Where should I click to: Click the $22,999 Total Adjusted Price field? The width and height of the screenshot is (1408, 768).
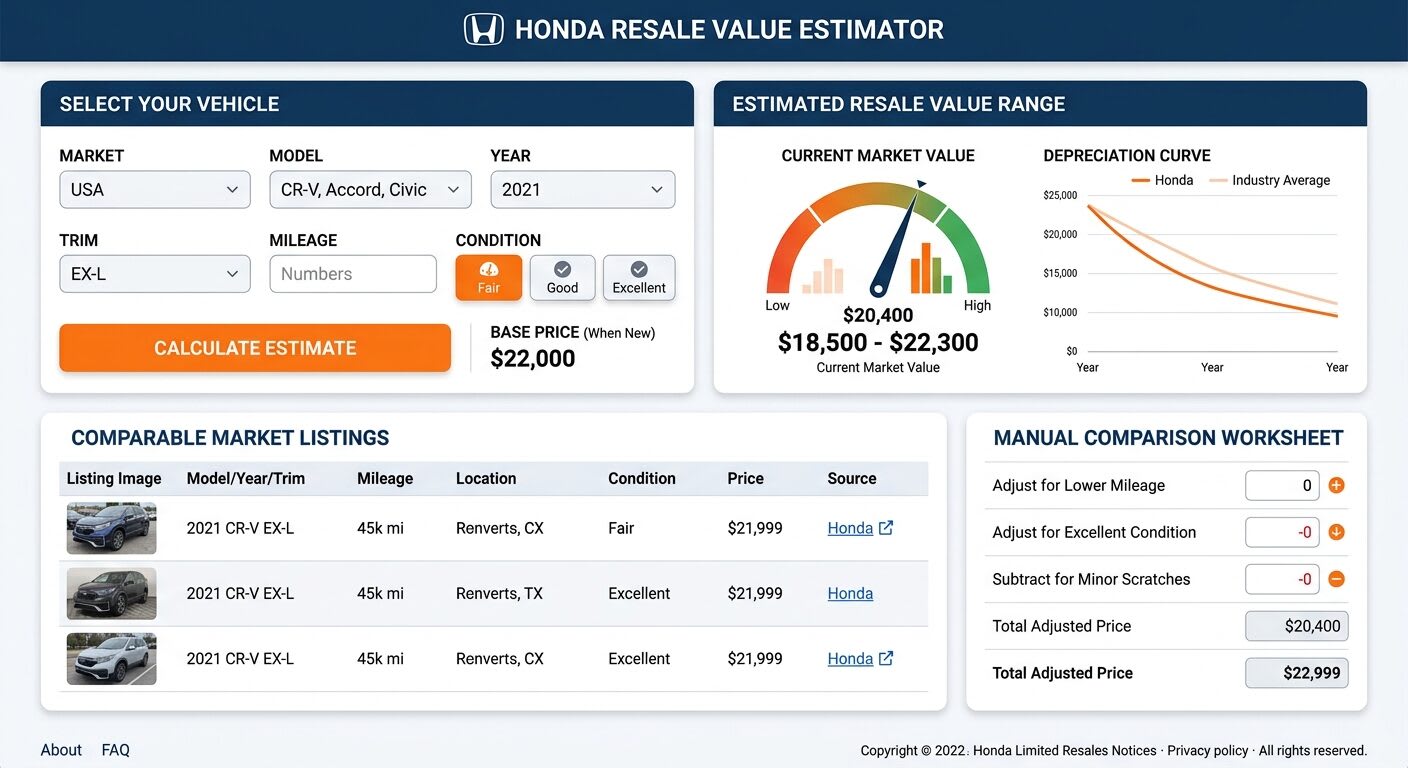(1296, 673)
